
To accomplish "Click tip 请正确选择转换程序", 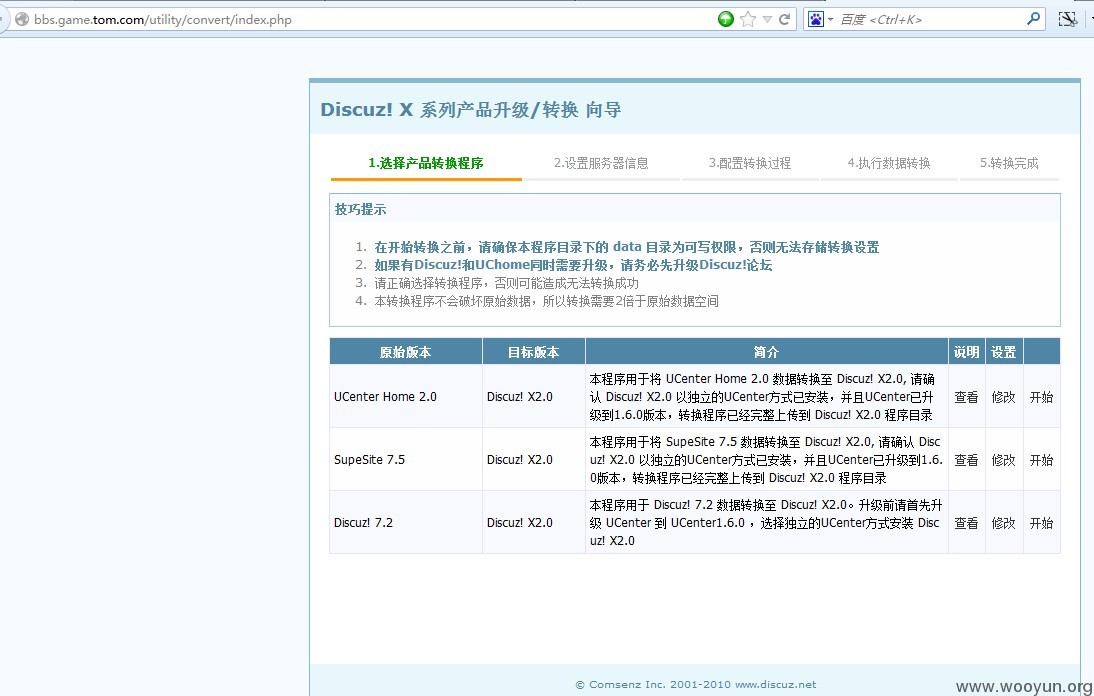I will [507, 283].
